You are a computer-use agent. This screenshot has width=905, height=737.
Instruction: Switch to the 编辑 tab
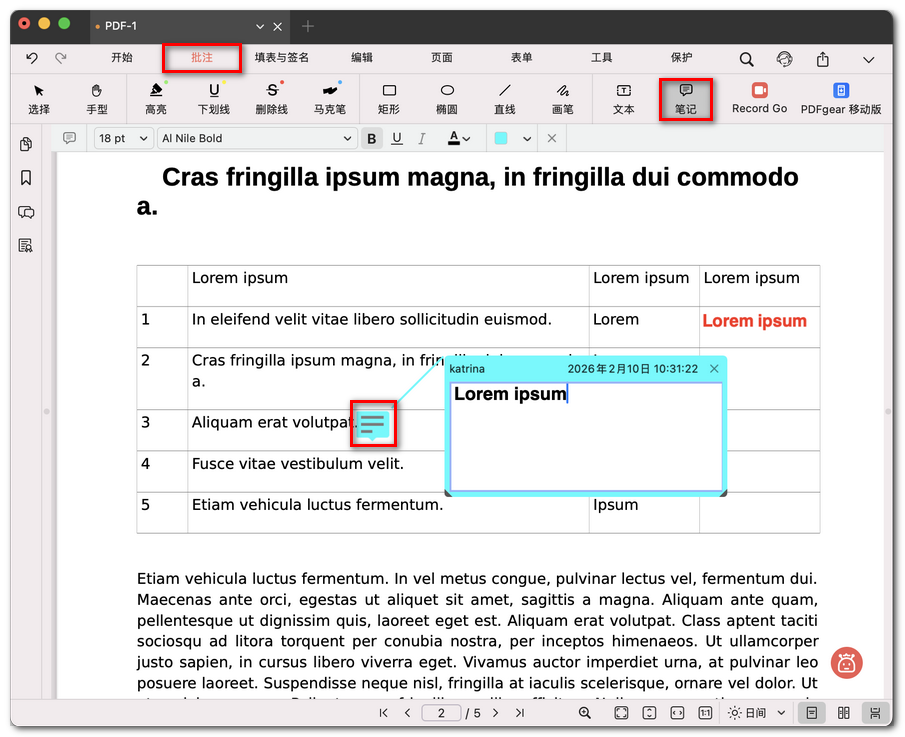(362, 58)
